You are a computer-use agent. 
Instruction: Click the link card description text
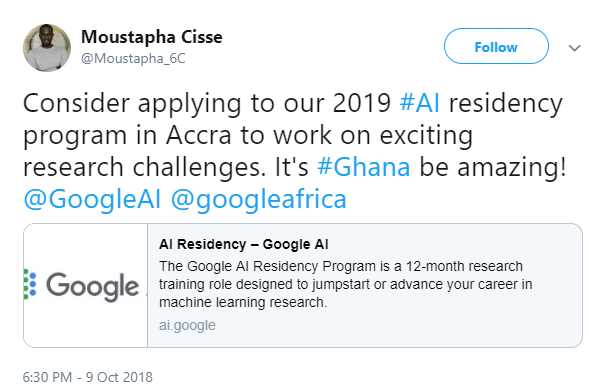tap(346, 284)
